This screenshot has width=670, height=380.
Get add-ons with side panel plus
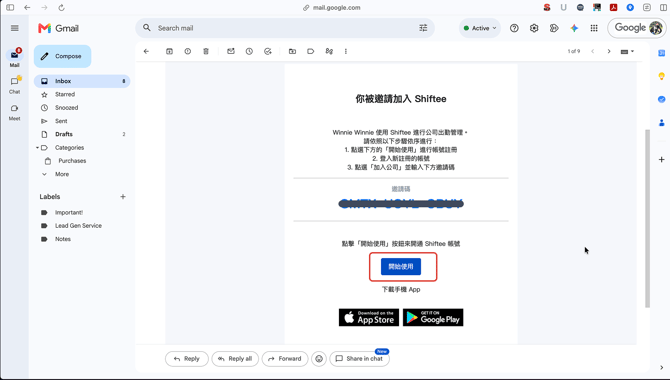[x=661, y=159]
